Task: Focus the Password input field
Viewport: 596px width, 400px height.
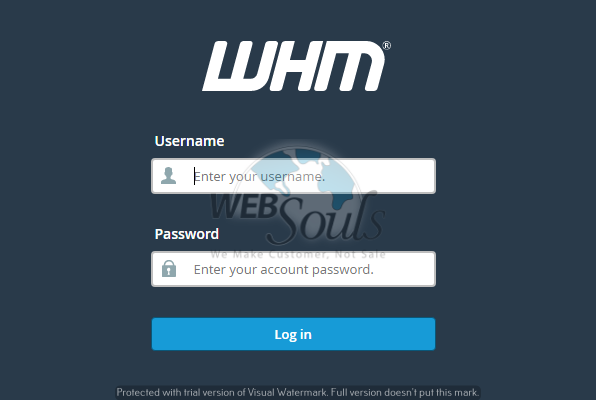Action: click(x=293, y=269)
